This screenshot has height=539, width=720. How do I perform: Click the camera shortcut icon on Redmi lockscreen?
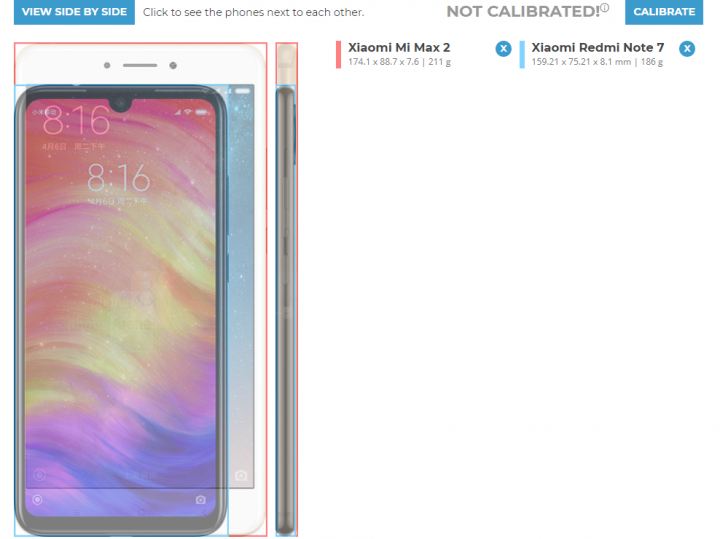(x=200, y=499)
